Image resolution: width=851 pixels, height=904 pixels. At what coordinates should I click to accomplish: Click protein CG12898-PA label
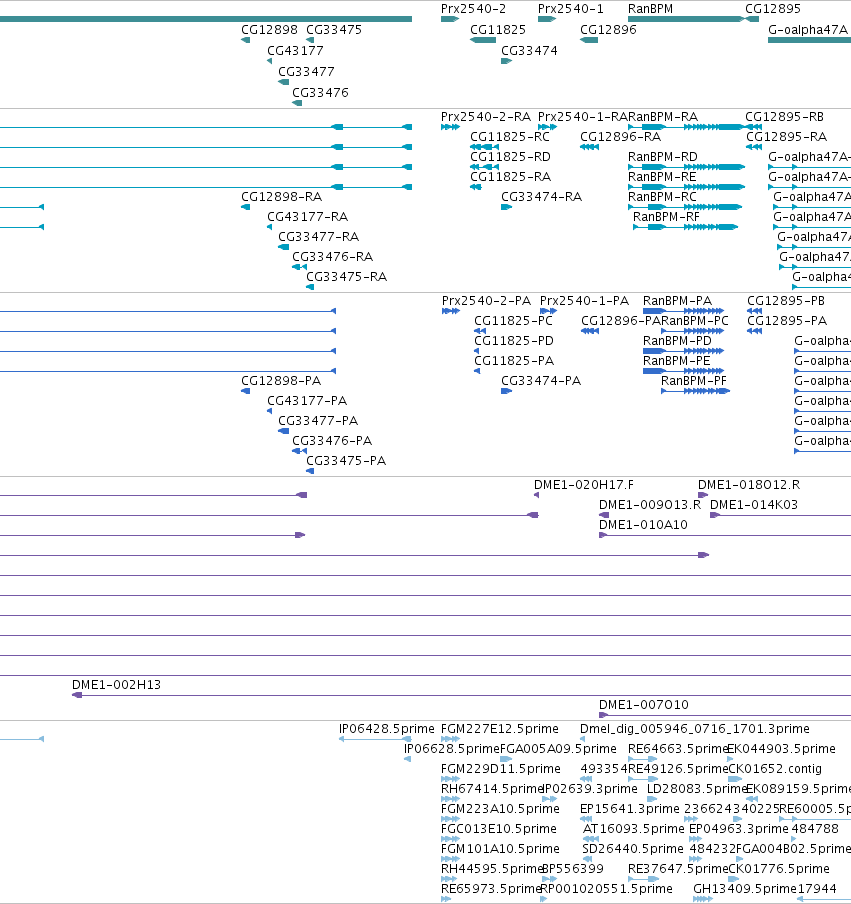tap(281, 381)
